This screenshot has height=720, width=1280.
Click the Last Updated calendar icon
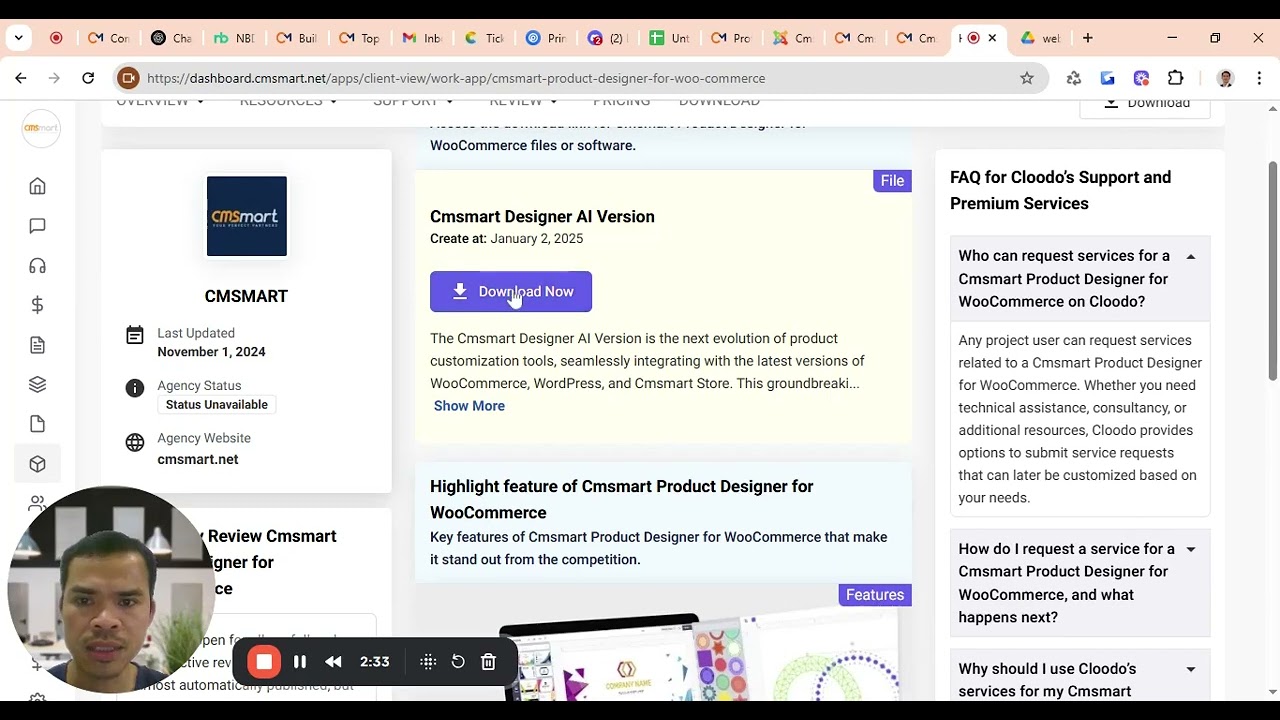(135, 335)
